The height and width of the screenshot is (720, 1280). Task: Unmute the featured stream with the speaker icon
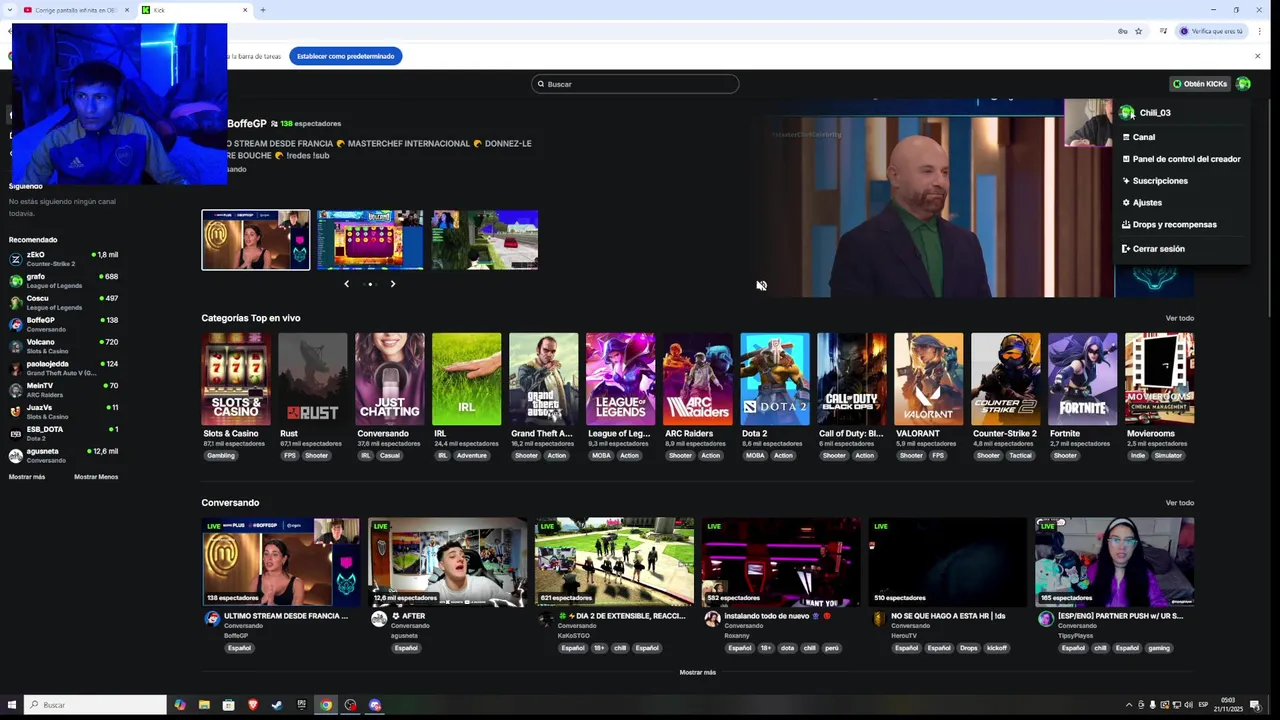click(x=761, y=286)
